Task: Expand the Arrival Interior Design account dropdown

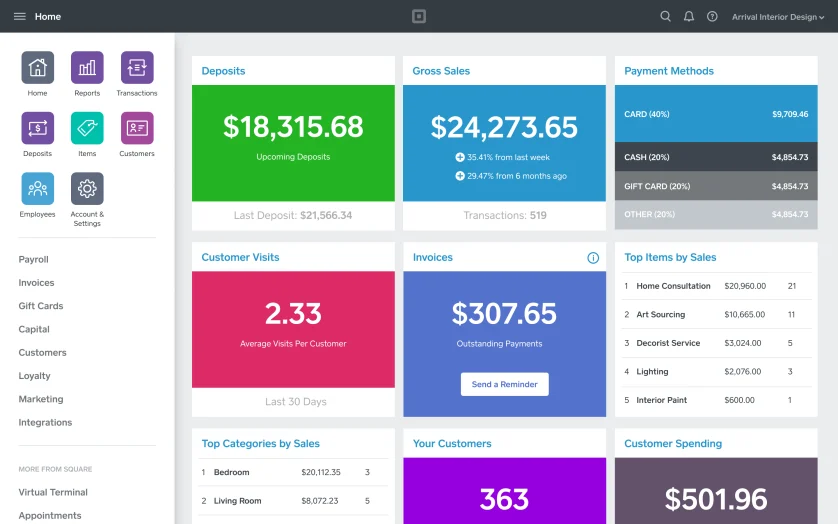Action: pyautogui.click(x=778, y=17)
